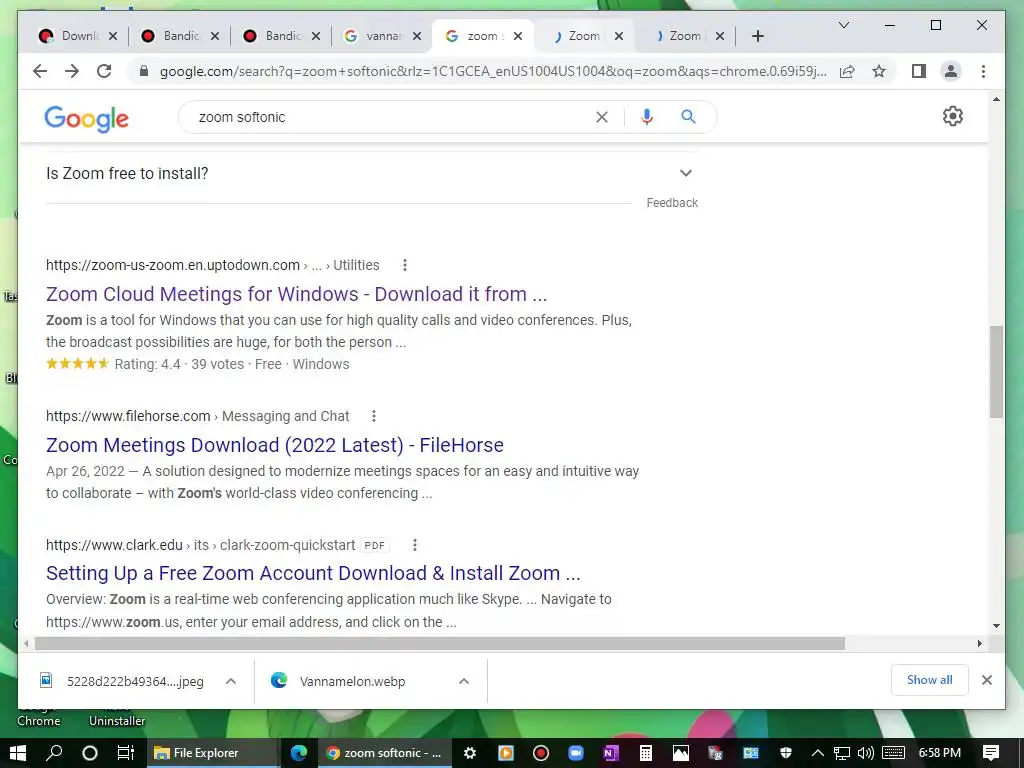1024x768 pixels.
Task: Click the Chrome address bar URL
Action: [x=493, y=71]
